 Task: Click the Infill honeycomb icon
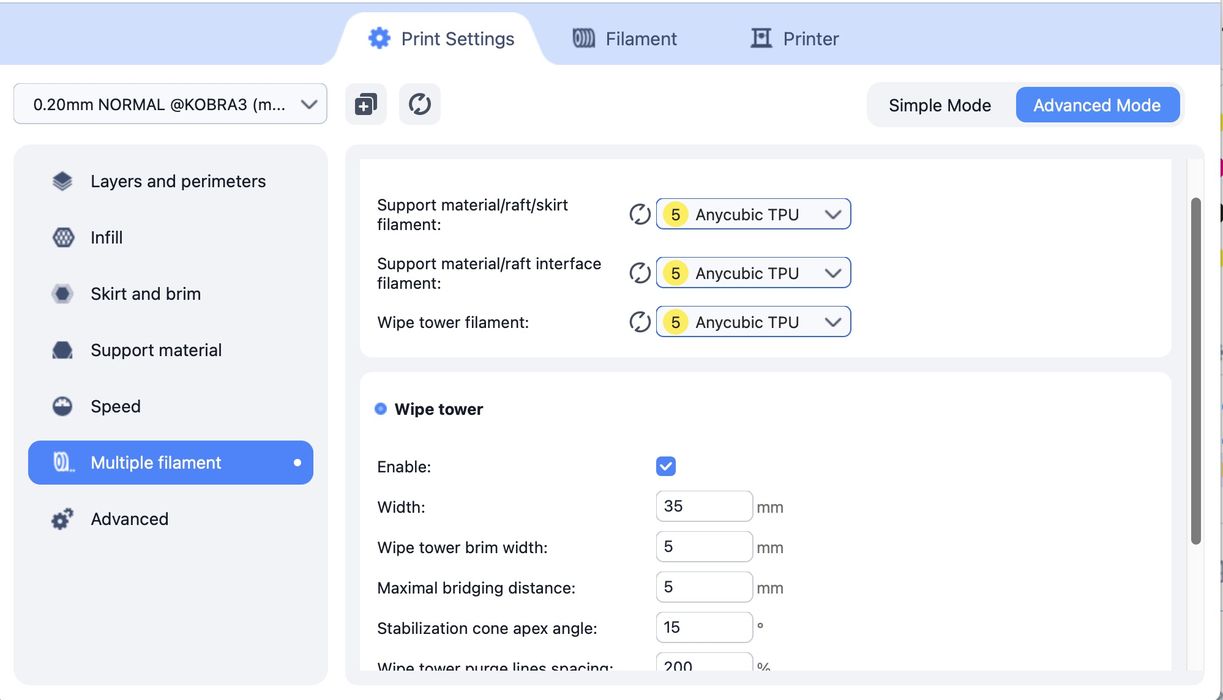pos(62,238)
